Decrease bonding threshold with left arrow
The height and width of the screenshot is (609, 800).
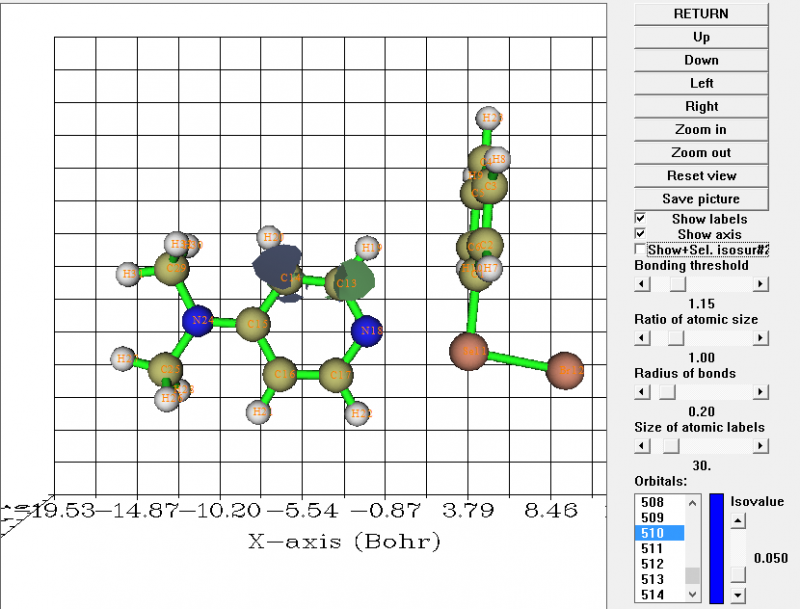click(642, 284)
